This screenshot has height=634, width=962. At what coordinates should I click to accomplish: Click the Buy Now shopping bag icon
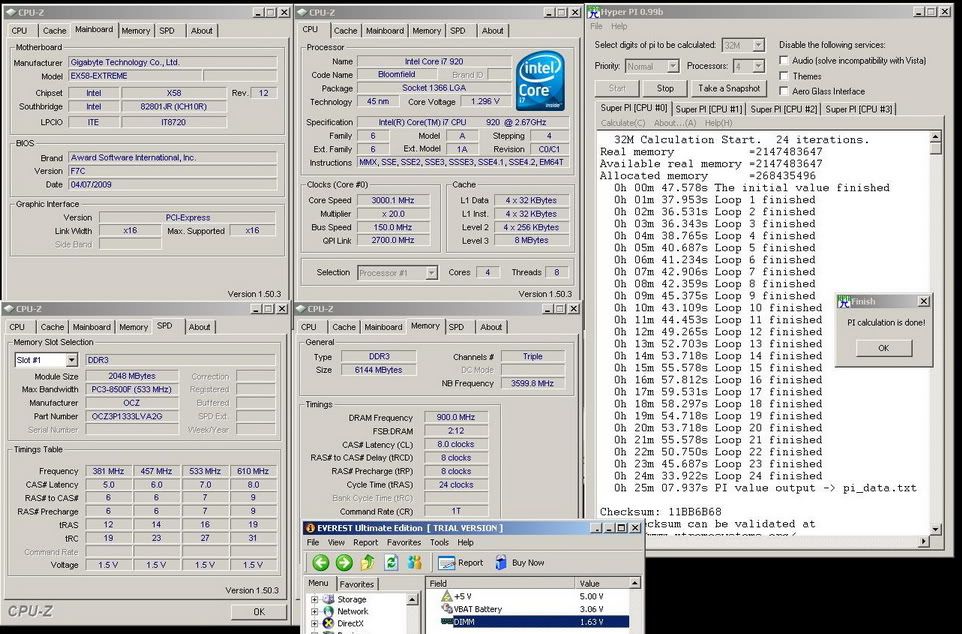pos(502,563)
